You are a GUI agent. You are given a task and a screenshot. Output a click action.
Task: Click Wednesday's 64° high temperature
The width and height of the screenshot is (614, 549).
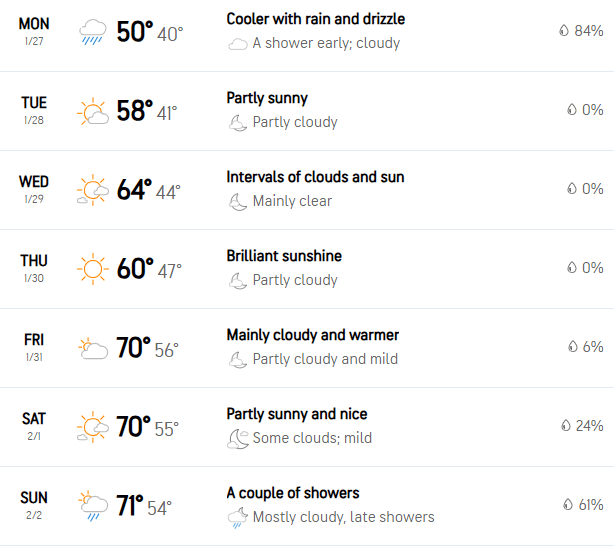(x=134, y=190)
